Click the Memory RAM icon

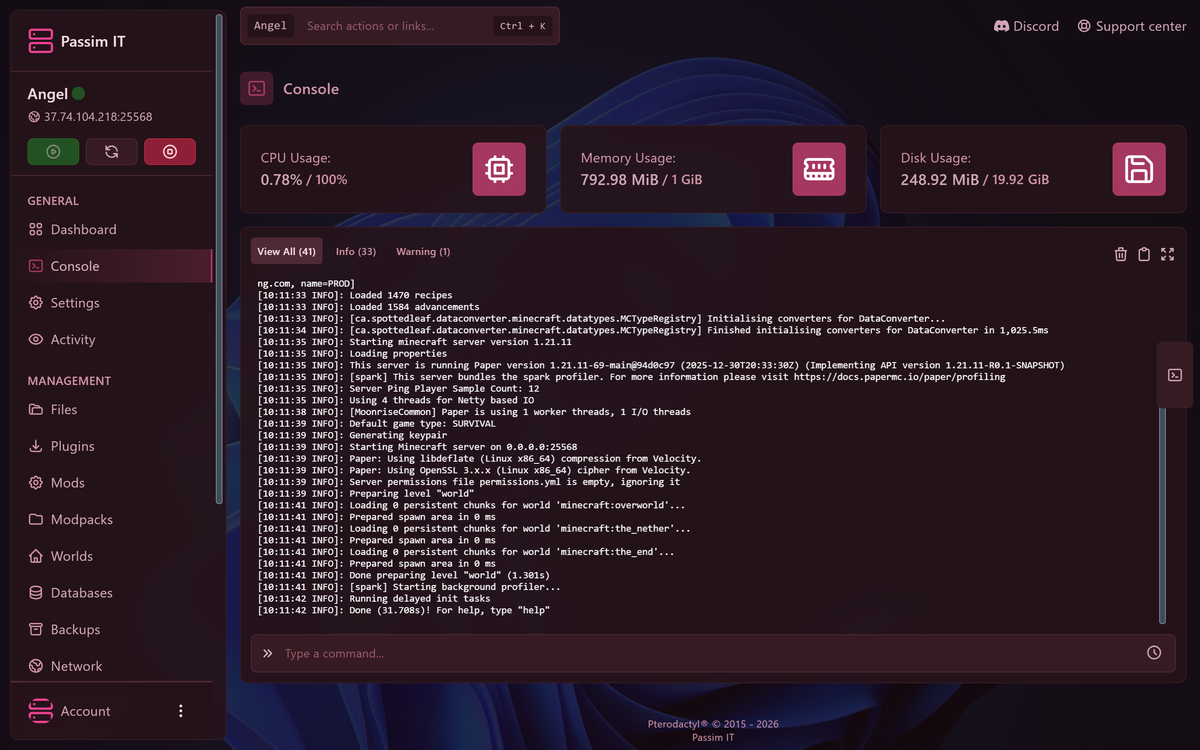[819, 169]
